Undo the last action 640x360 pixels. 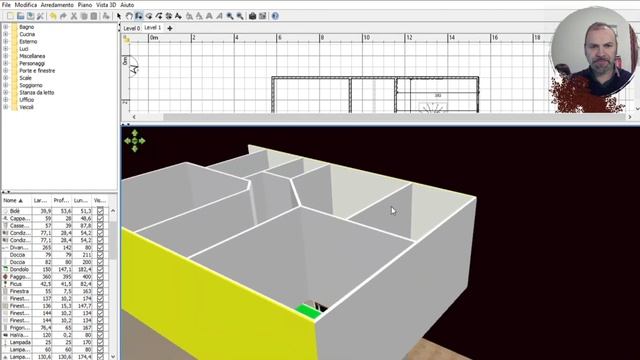(x=53, y=16)
